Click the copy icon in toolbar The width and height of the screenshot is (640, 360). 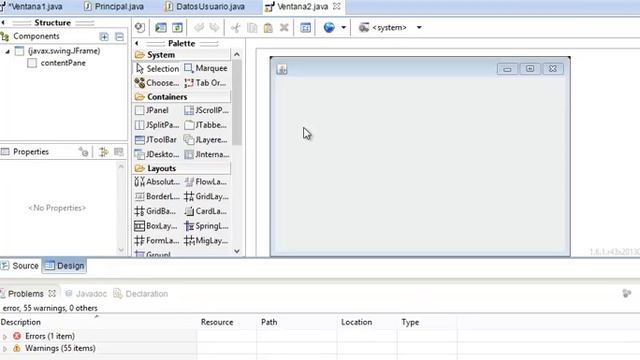pos(252,27)
